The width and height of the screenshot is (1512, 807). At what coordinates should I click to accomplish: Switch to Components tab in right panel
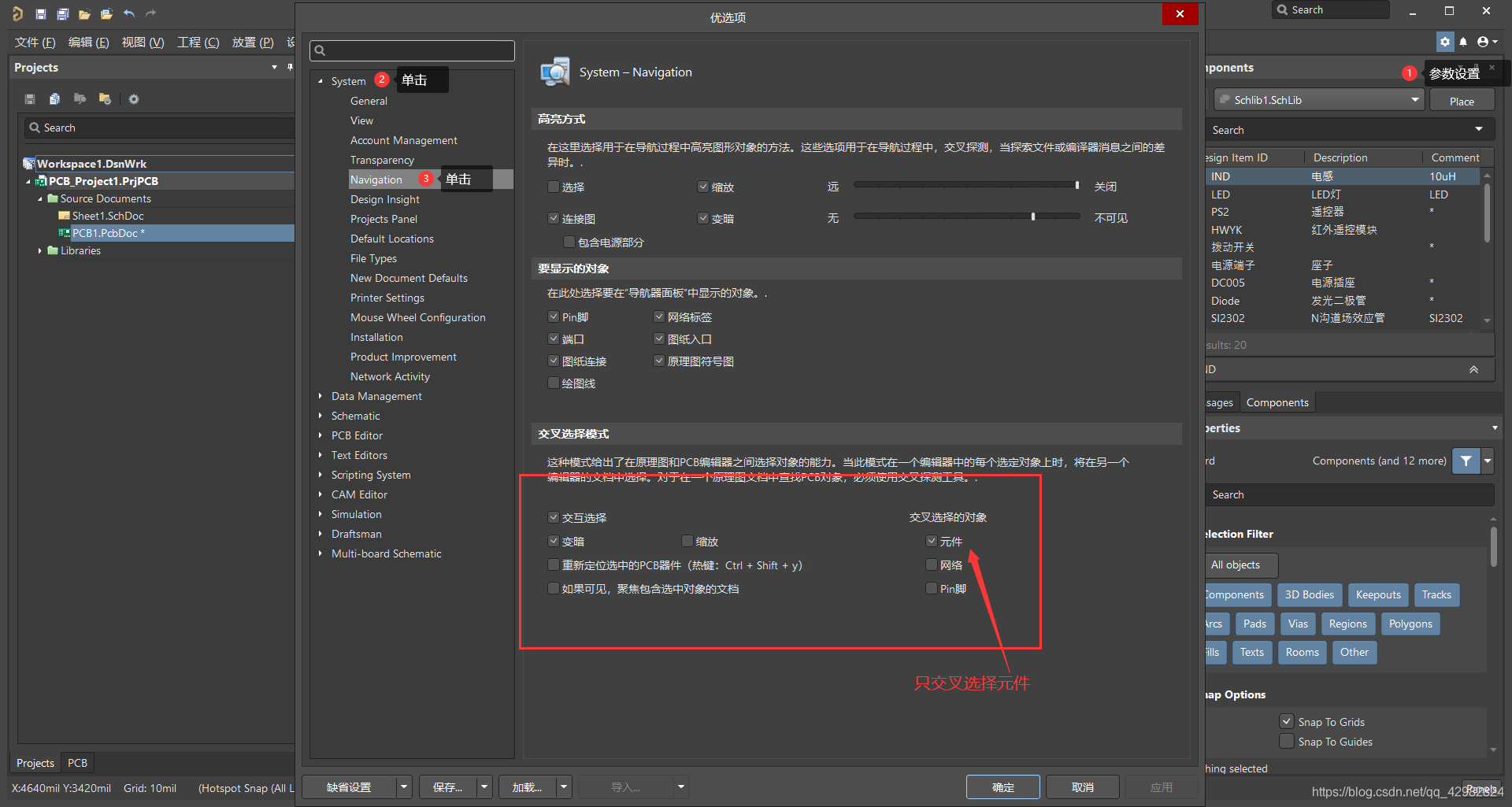tap(1277, 402)
